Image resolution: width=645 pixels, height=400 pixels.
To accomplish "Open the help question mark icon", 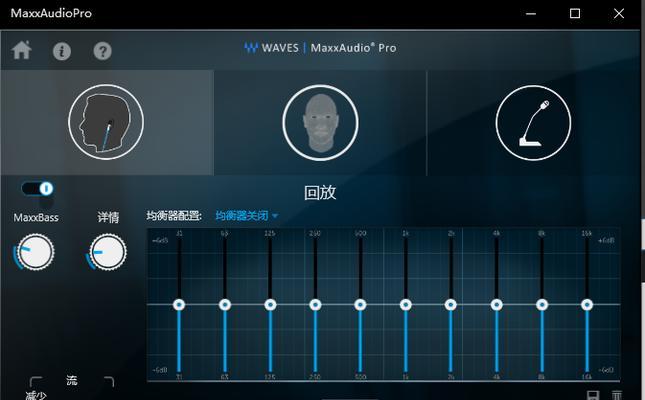I will [x=102, y=51].
